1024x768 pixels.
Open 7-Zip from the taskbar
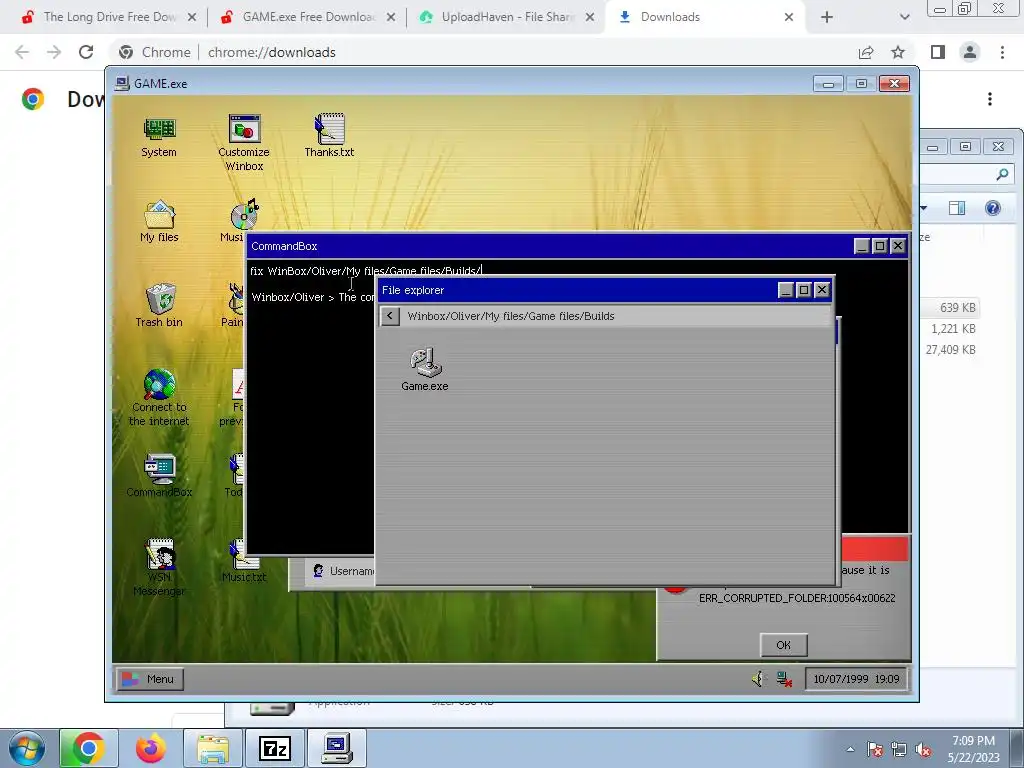(275, 748)
